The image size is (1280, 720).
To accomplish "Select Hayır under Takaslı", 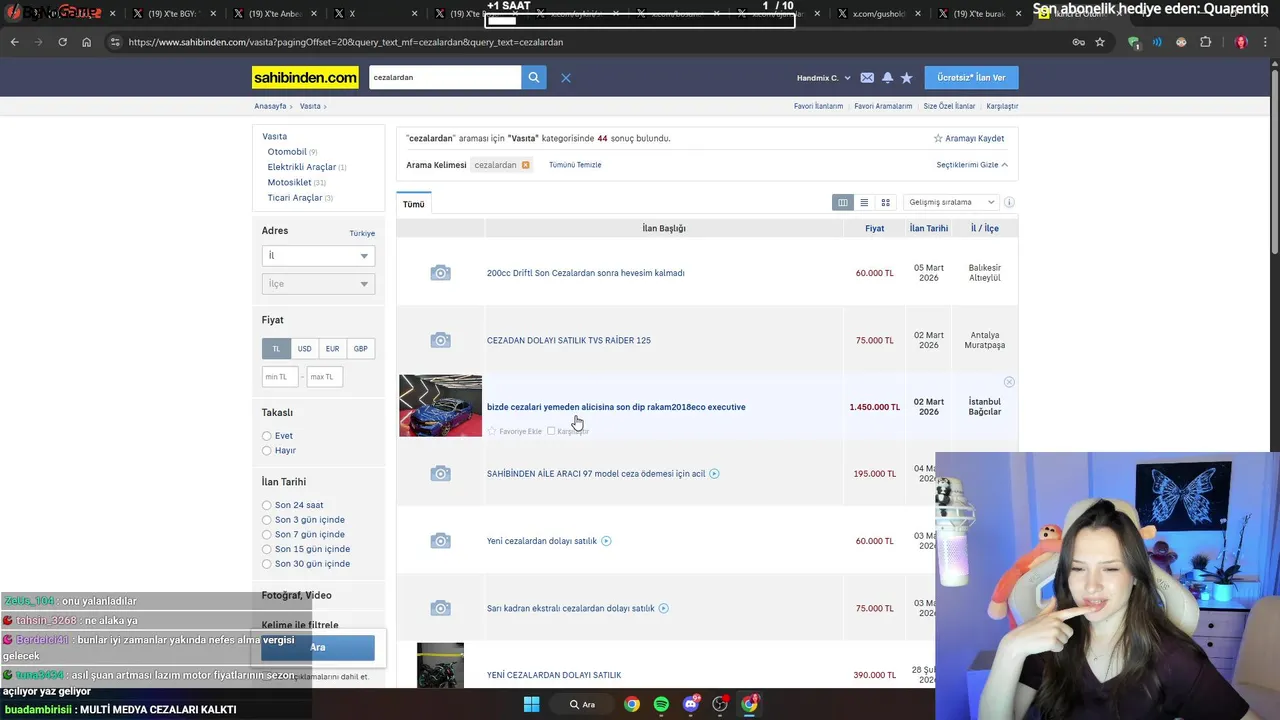I will (266, 451).
